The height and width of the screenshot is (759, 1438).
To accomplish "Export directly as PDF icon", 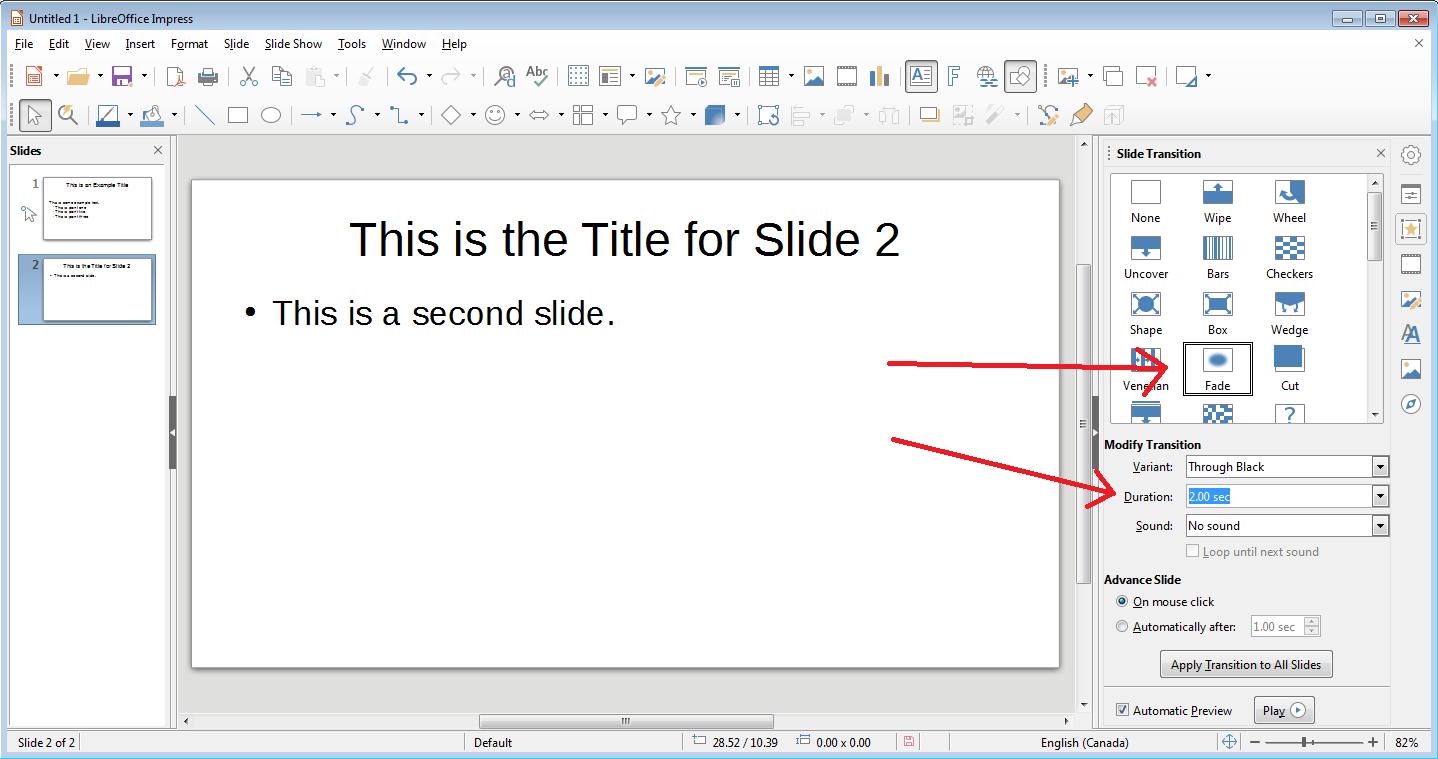I will click(x=175, y=76).
